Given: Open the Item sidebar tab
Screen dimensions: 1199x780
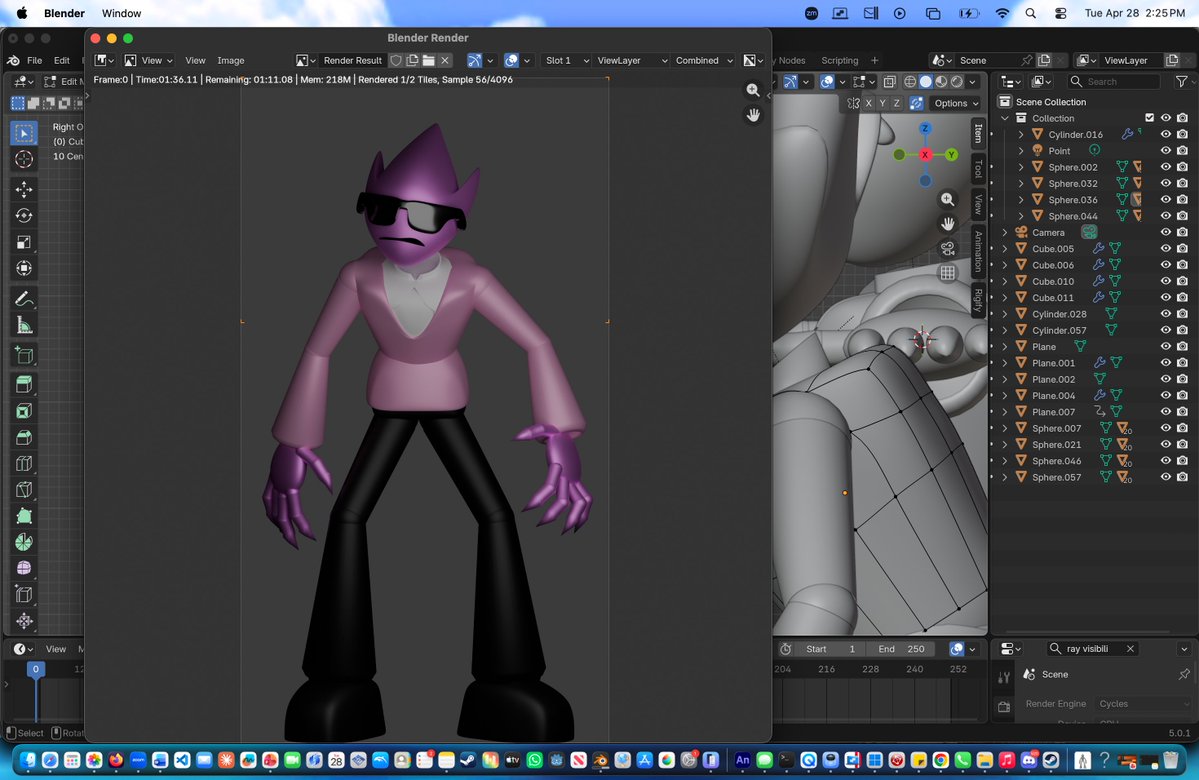Looking at the screenshot, I should coord(978,134).
